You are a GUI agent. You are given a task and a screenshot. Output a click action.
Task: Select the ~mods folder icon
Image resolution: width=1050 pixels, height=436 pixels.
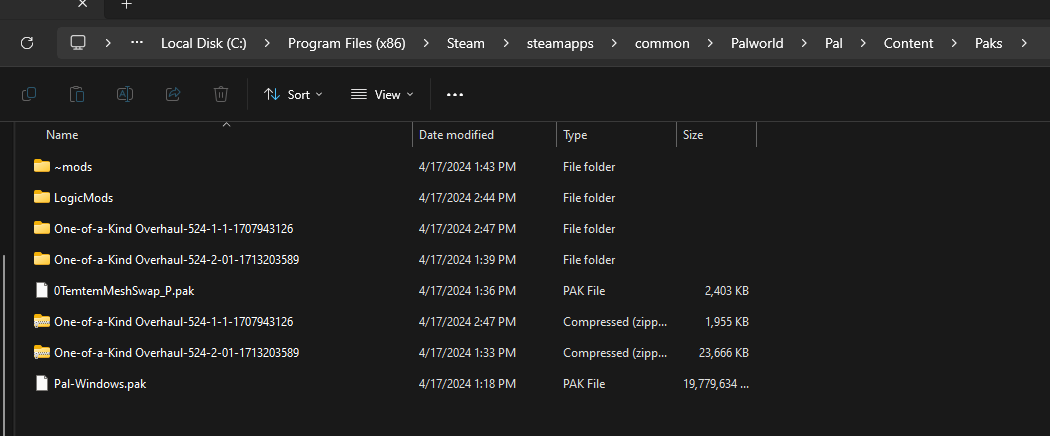42,166
